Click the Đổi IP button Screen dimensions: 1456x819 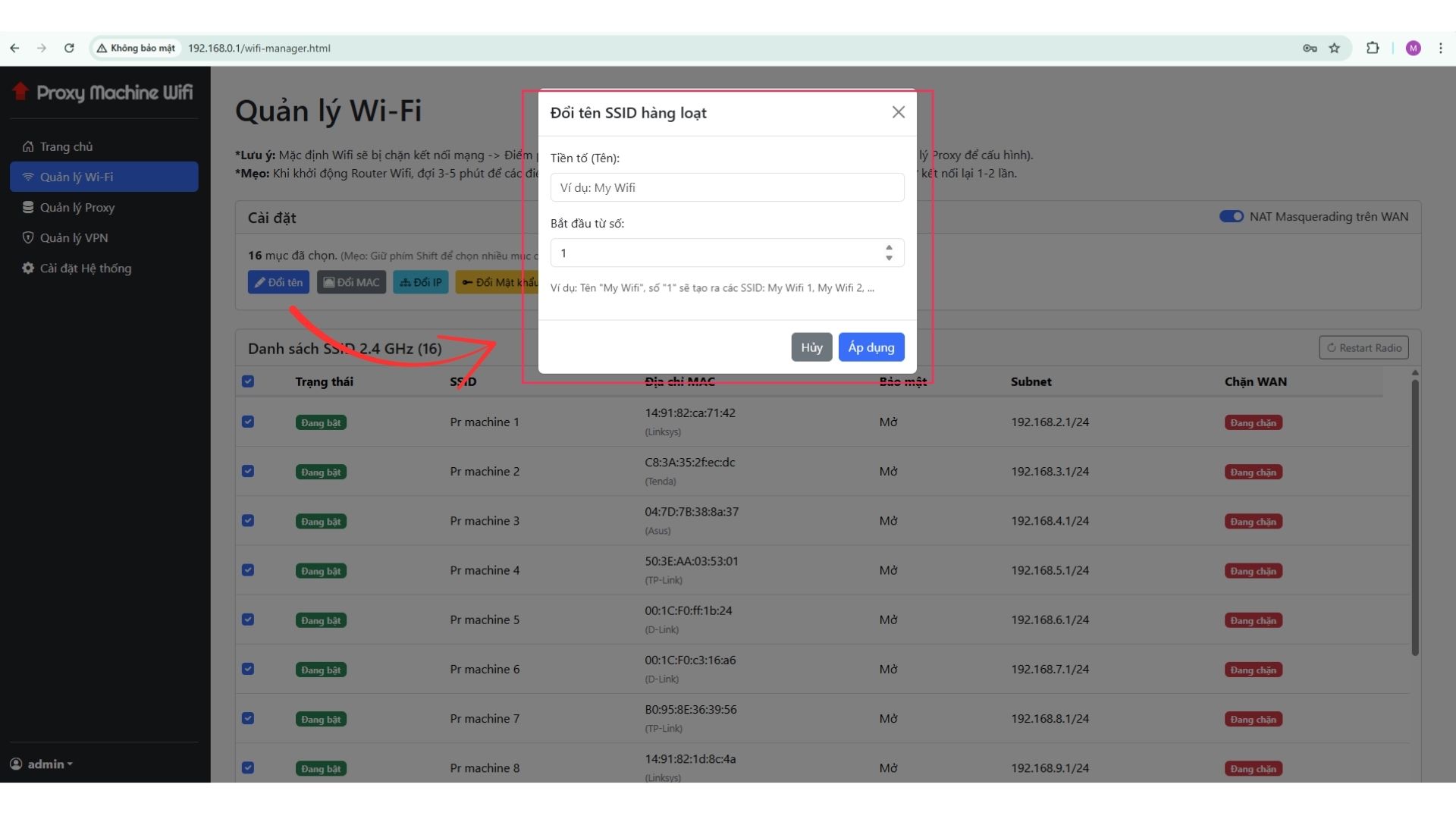coord(421,282)
